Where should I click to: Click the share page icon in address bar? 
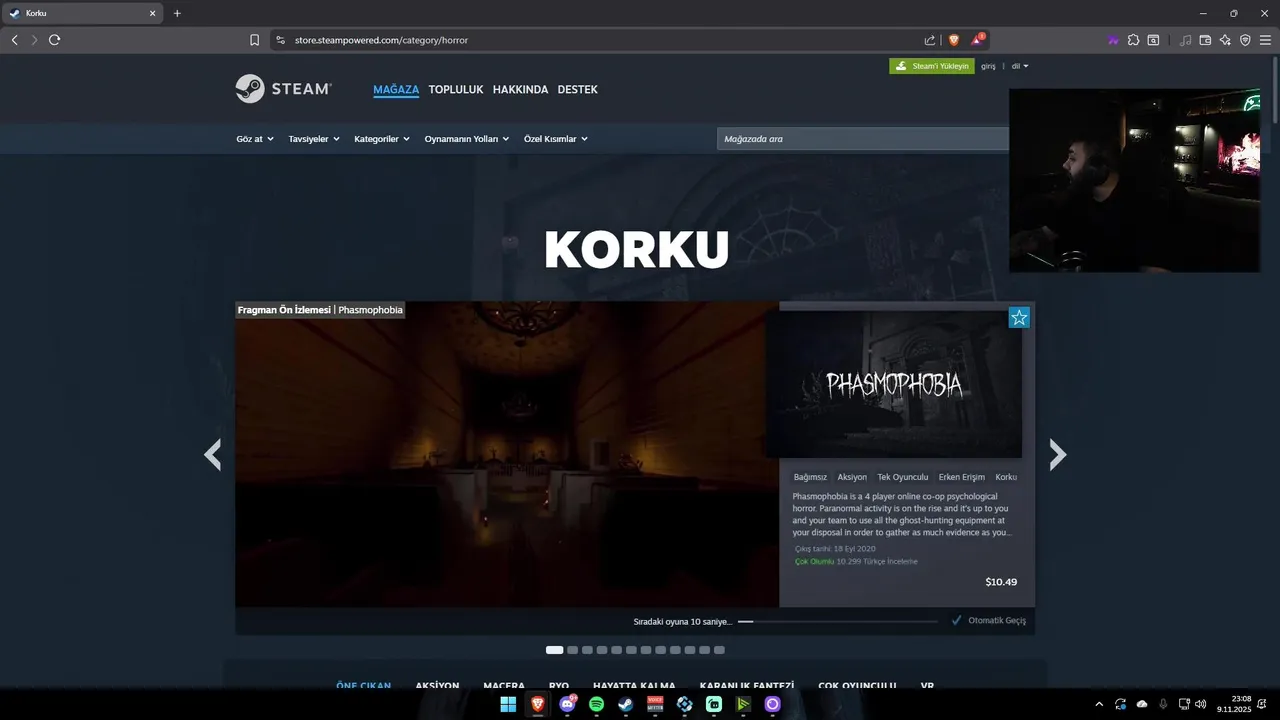click(930, 40)
